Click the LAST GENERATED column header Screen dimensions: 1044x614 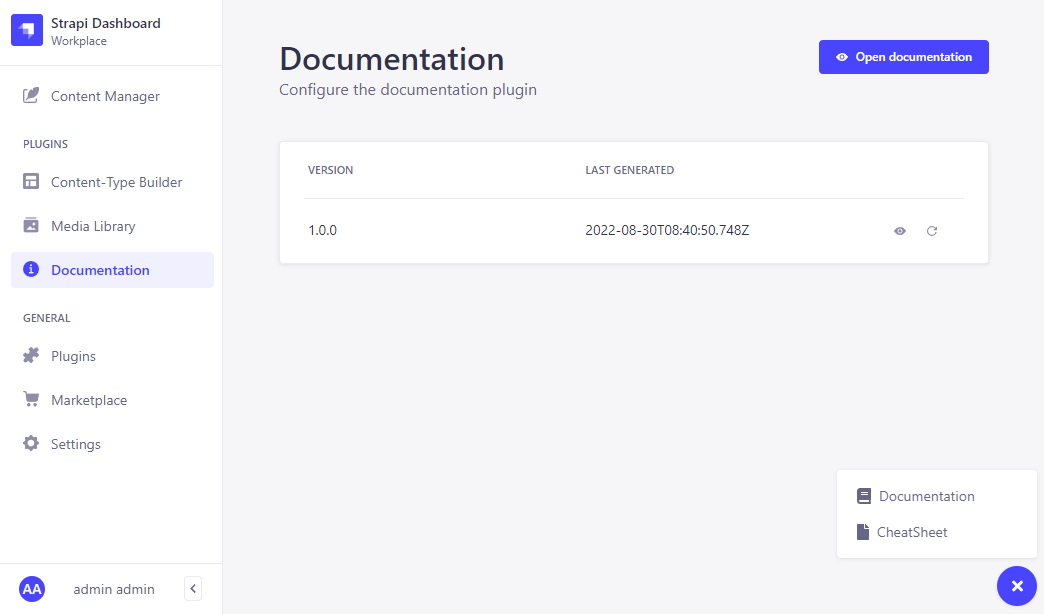point(630,170)
